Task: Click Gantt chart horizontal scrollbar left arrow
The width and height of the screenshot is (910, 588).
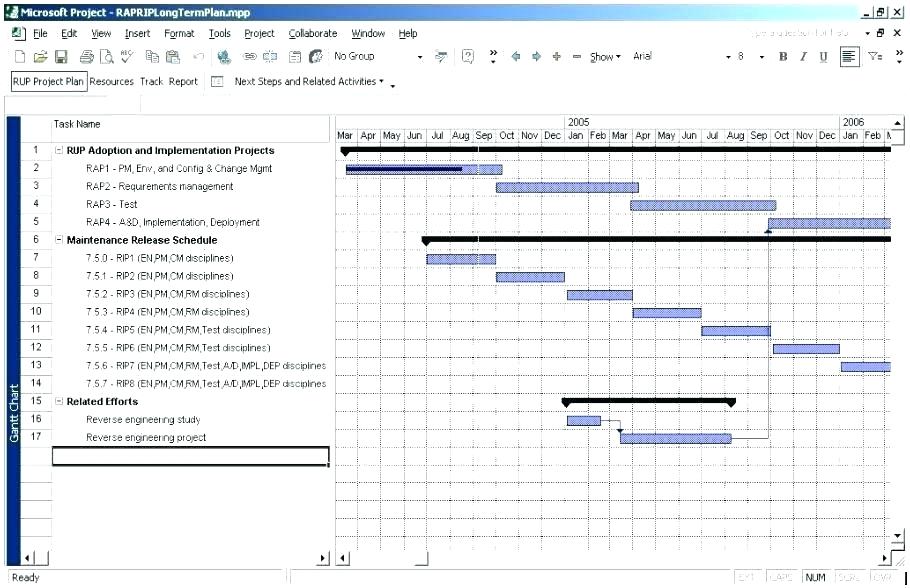Action: pos(344,559)
